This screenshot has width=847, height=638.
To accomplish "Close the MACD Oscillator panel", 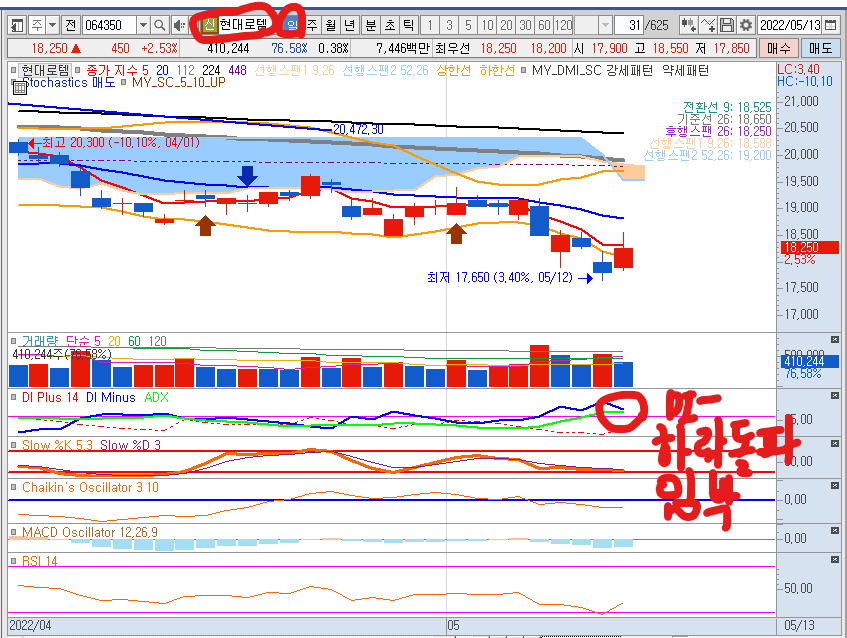I will [x=835, y=531].
